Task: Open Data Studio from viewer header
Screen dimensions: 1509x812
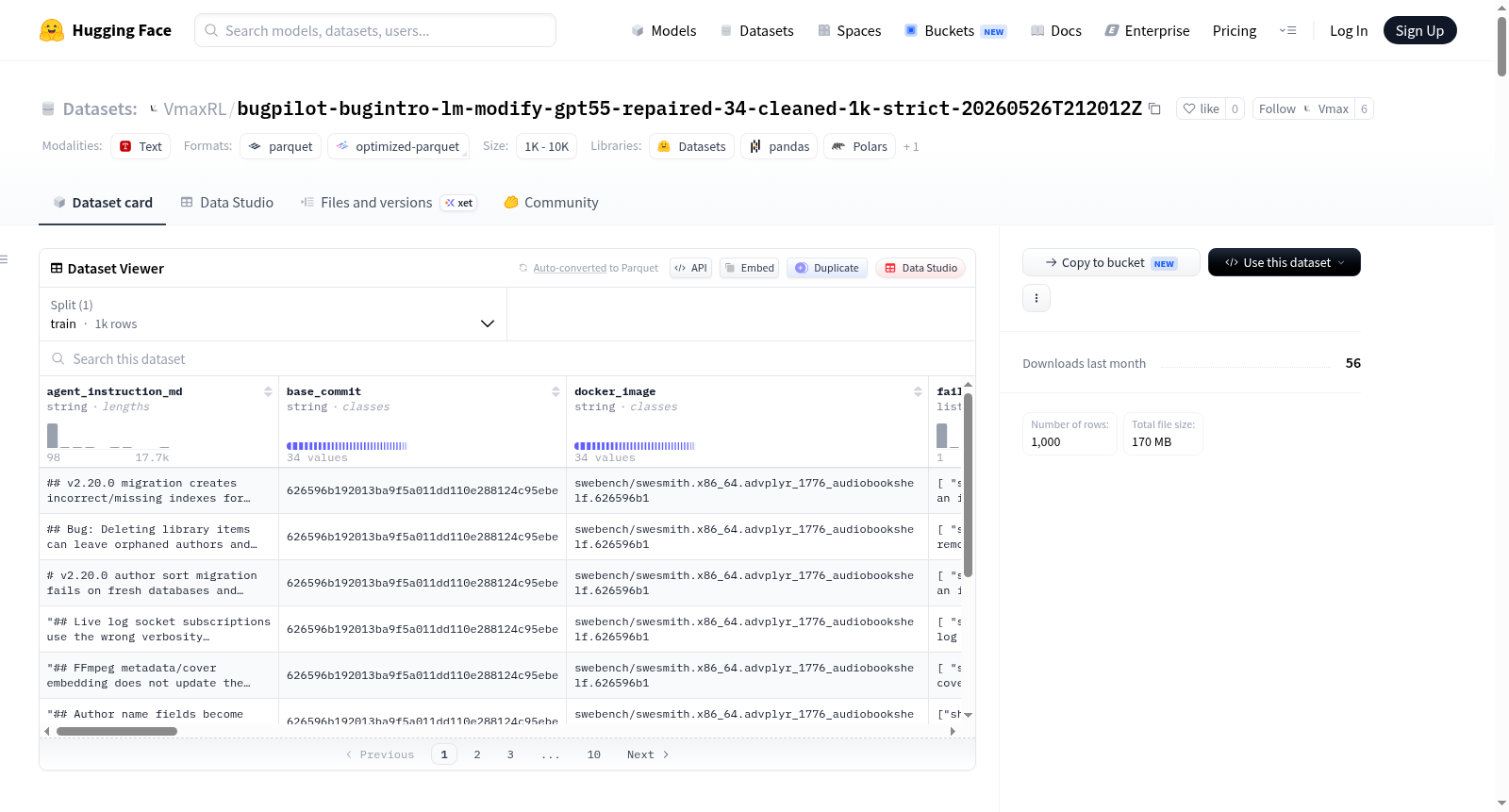Action: tap(920, 268)
